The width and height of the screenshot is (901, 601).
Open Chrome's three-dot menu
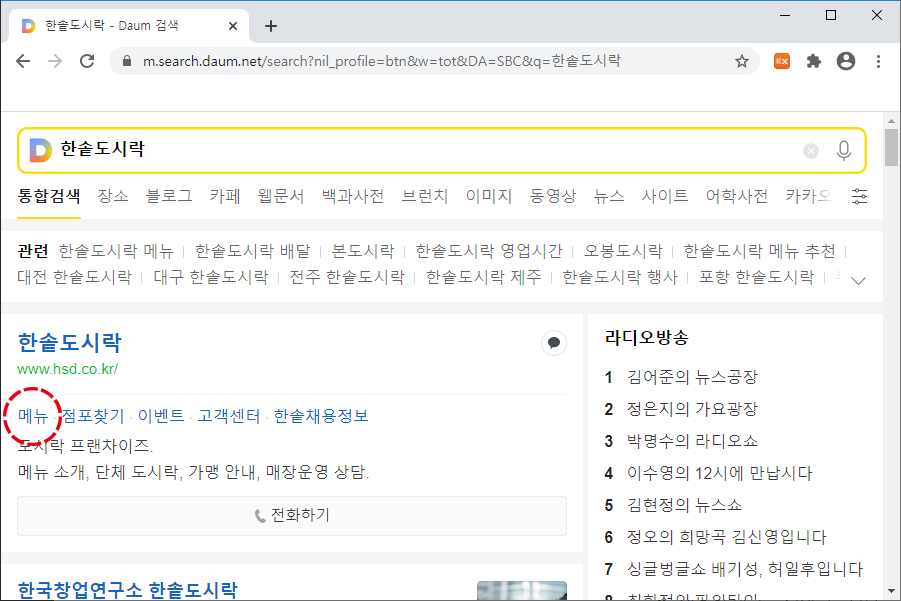point(878,61)
